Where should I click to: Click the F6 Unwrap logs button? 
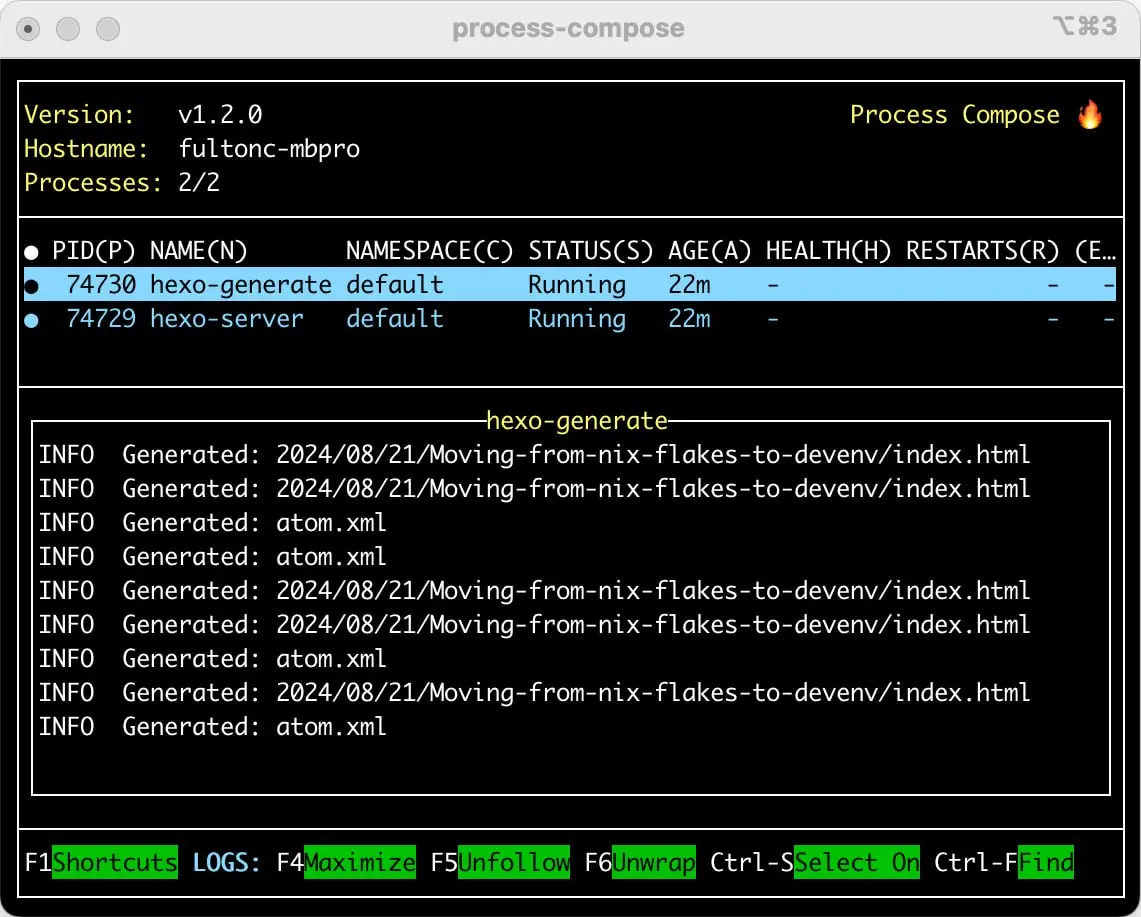point(640,862)
